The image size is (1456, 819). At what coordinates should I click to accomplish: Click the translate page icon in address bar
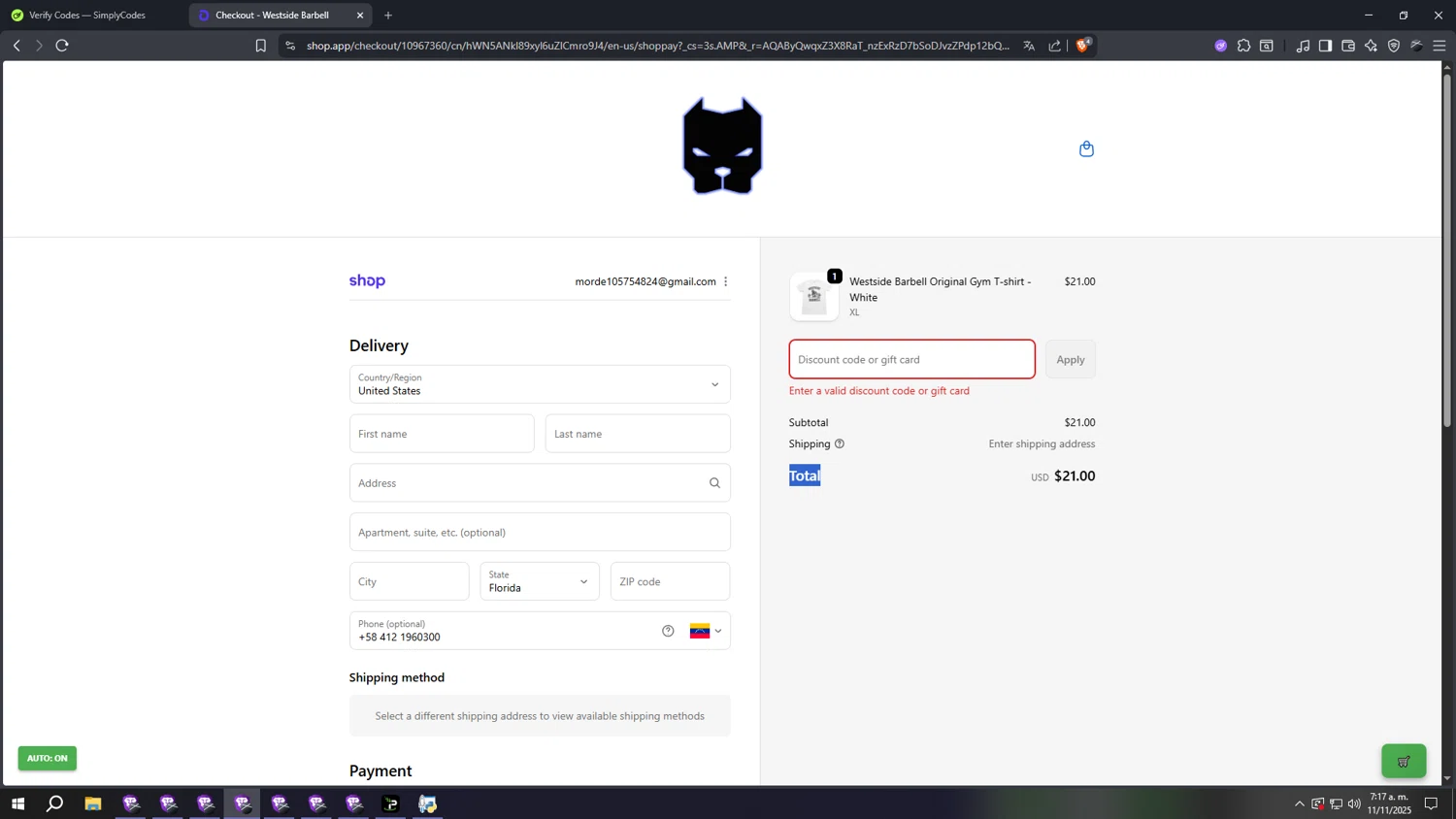pos(1029,46)
